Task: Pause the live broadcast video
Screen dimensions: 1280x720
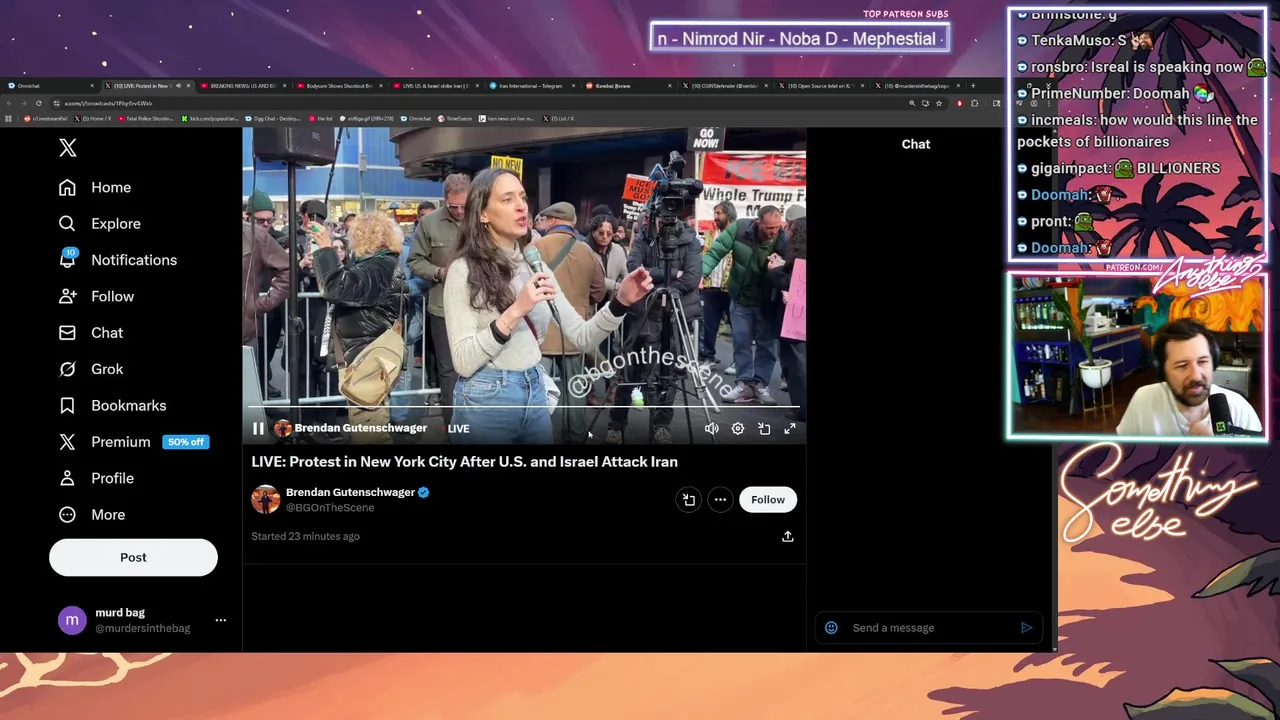Action: point(258,428)
